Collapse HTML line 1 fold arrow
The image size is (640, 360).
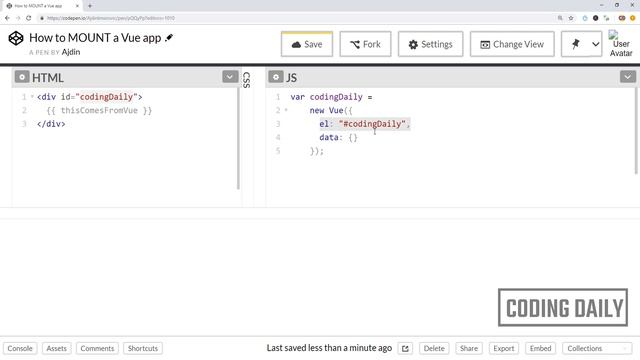(x=32, y=97)
